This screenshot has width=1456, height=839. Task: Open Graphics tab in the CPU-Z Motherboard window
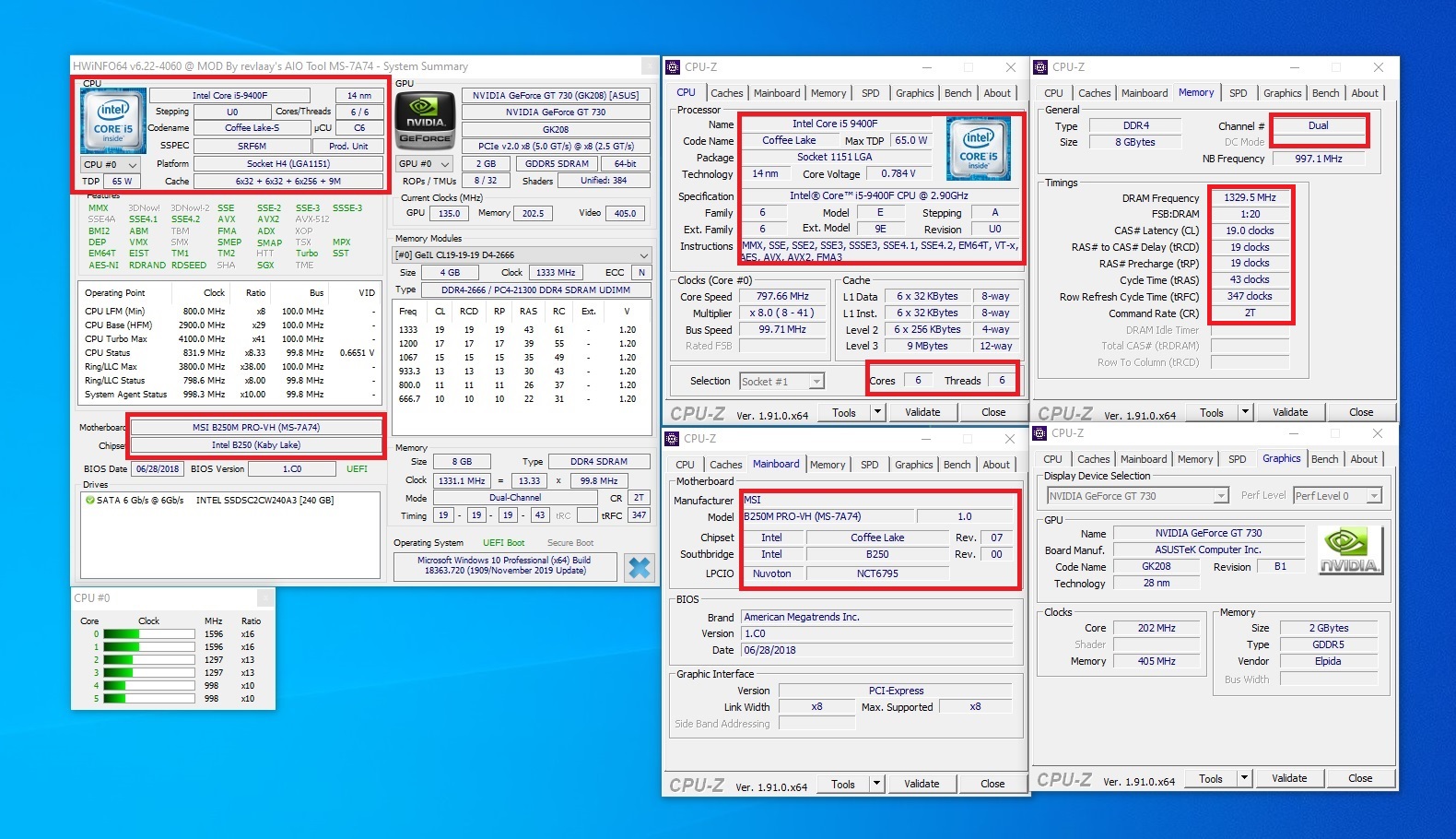click(914, 465)
